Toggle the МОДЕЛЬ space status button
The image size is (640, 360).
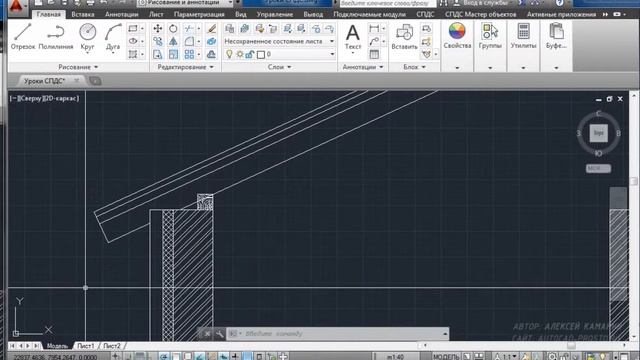coord(446,357)
